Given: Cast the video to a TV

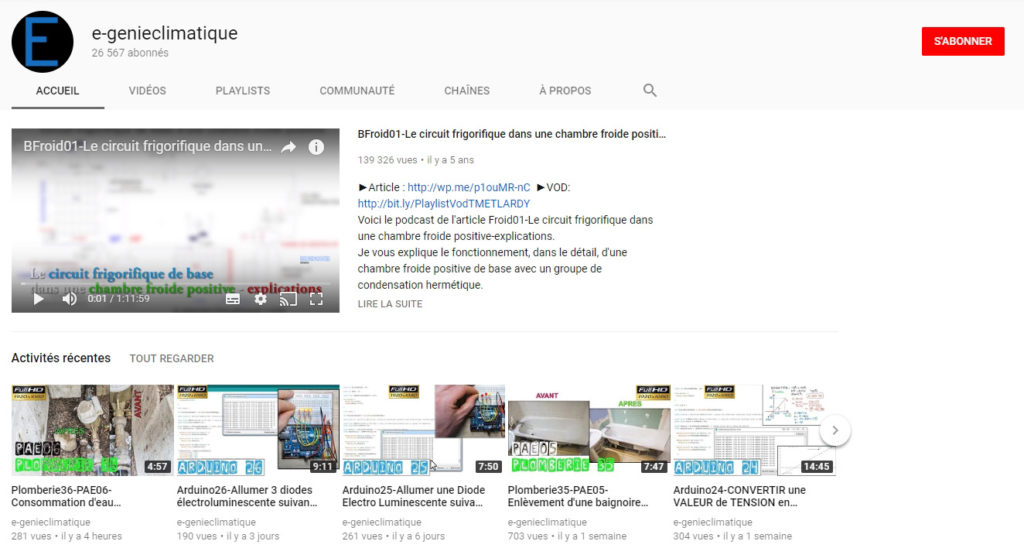Looking at the screenshot, I should pyautogui.click(x=288, y=299).
